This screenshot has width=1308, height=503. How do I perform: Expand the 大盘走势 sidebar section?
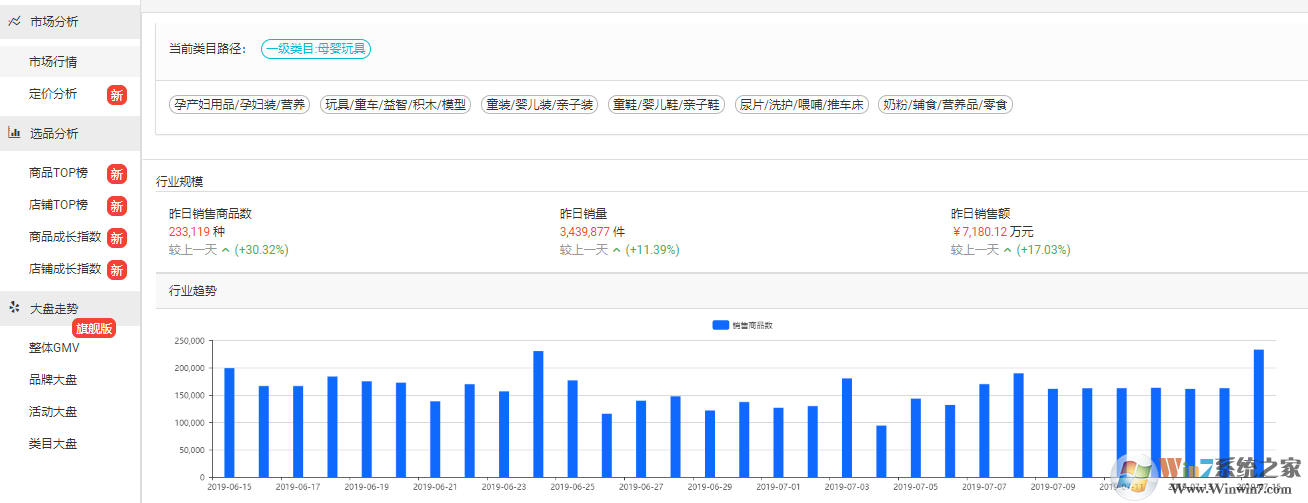pos(54,309)
